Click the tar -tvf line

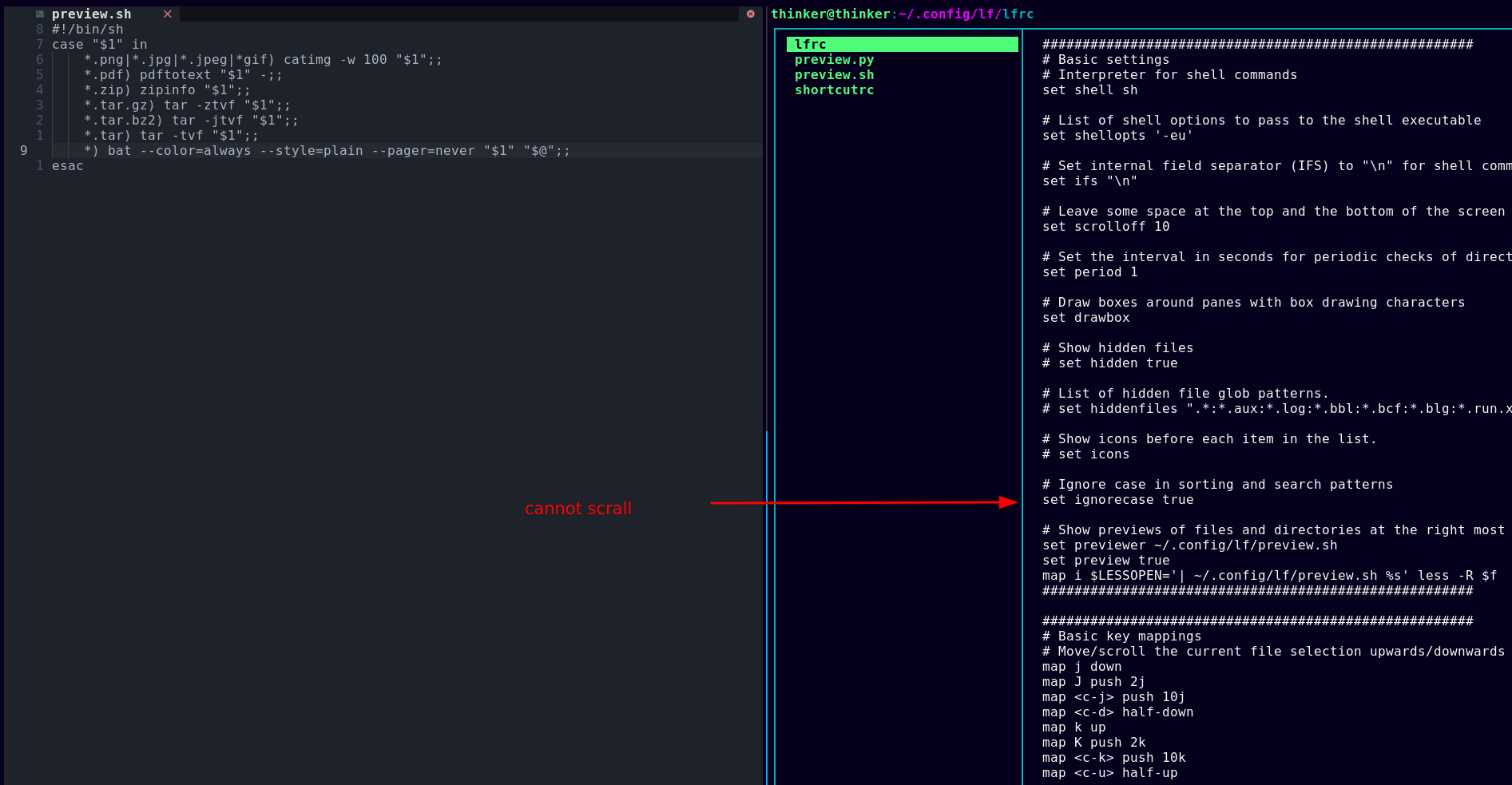pos(171,135)
